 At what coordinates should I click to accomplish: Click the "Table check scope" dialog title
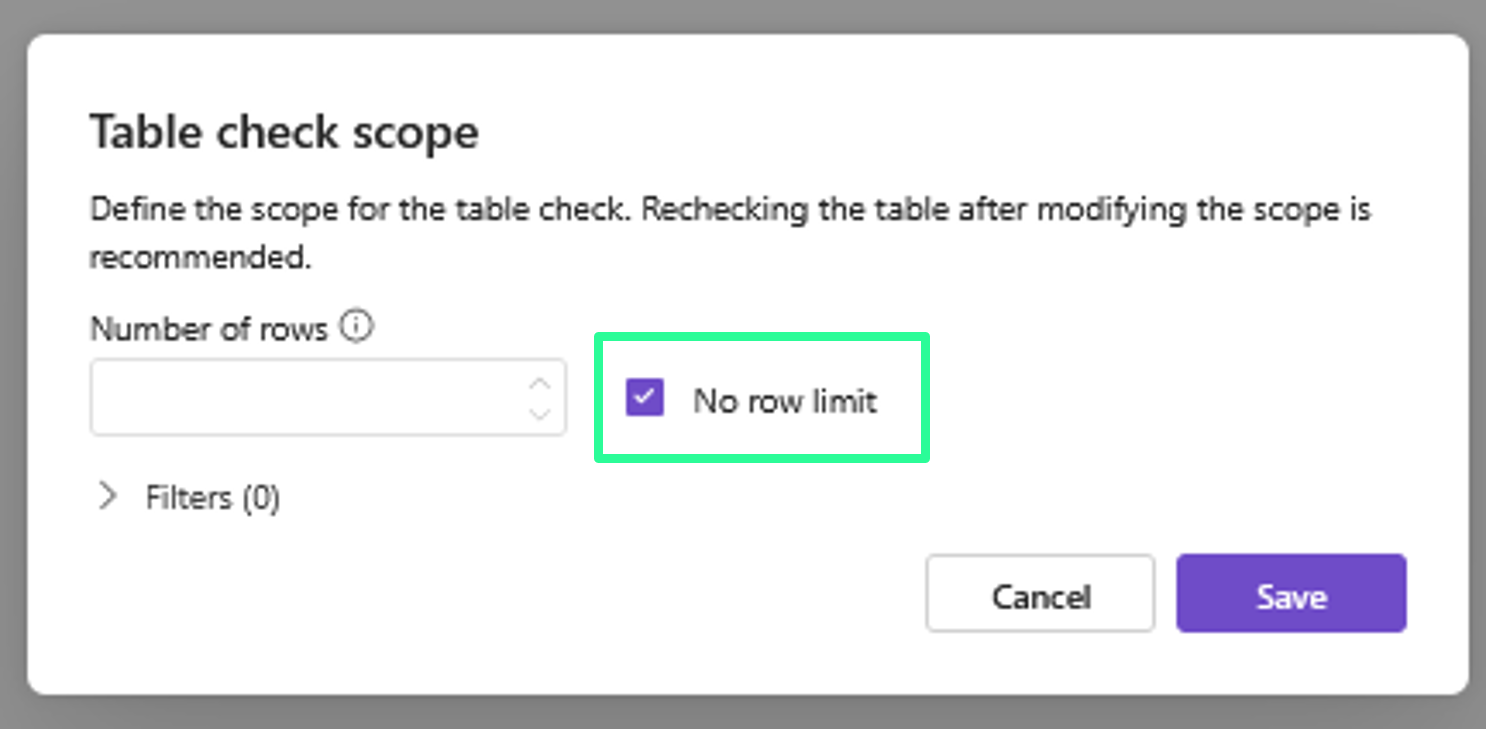[x=284, y=132]
